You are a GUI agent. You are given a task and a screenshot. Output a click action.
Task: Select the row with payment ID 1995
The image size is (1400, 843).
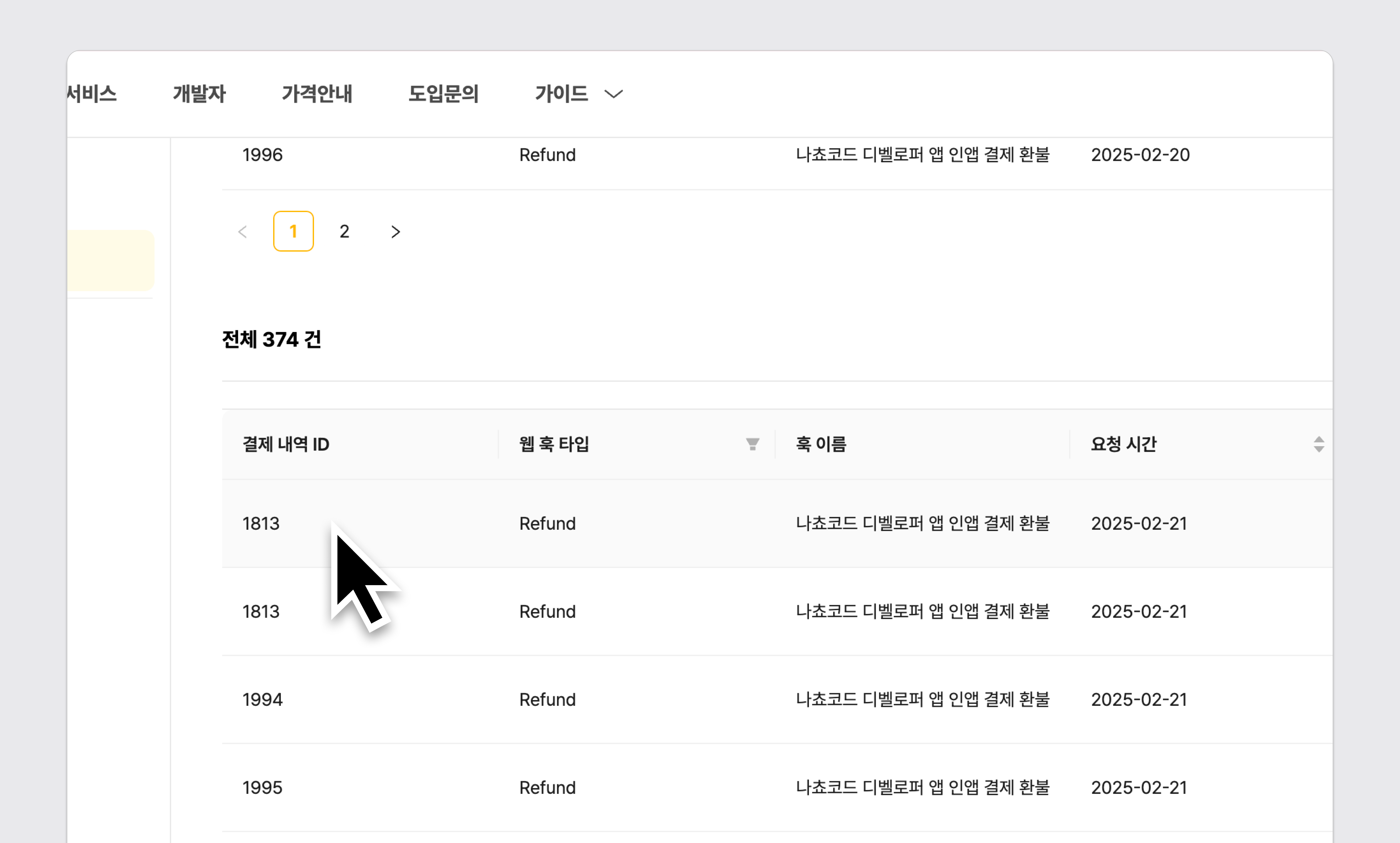point(262,788)
